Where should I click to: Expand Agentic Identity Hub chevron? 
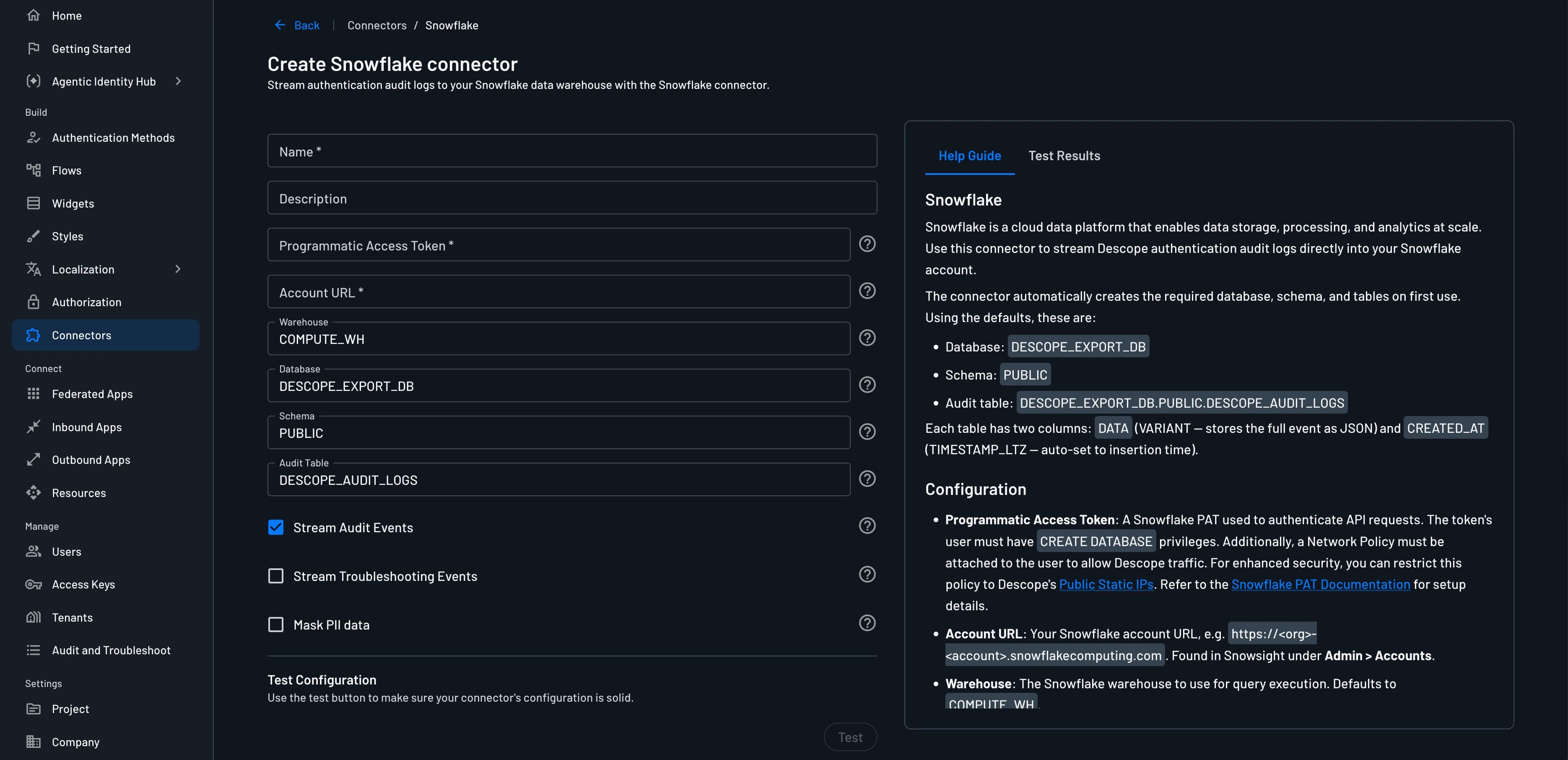point(178,81)
